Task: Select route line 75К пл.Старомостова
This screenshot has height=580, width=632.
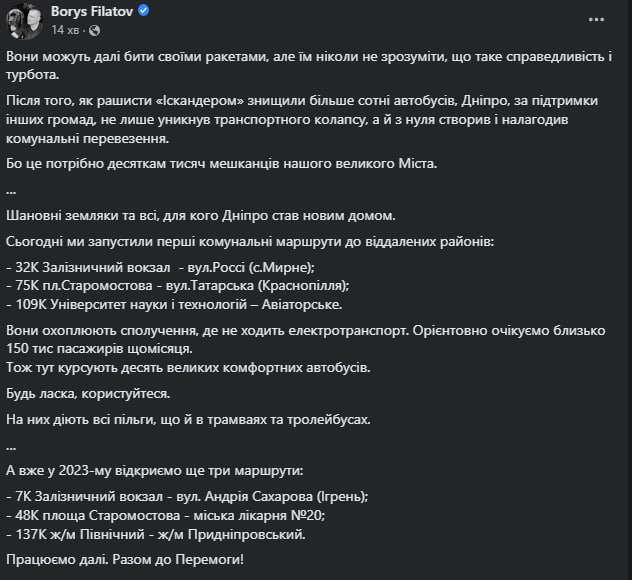Action: [x=178, y=285]
